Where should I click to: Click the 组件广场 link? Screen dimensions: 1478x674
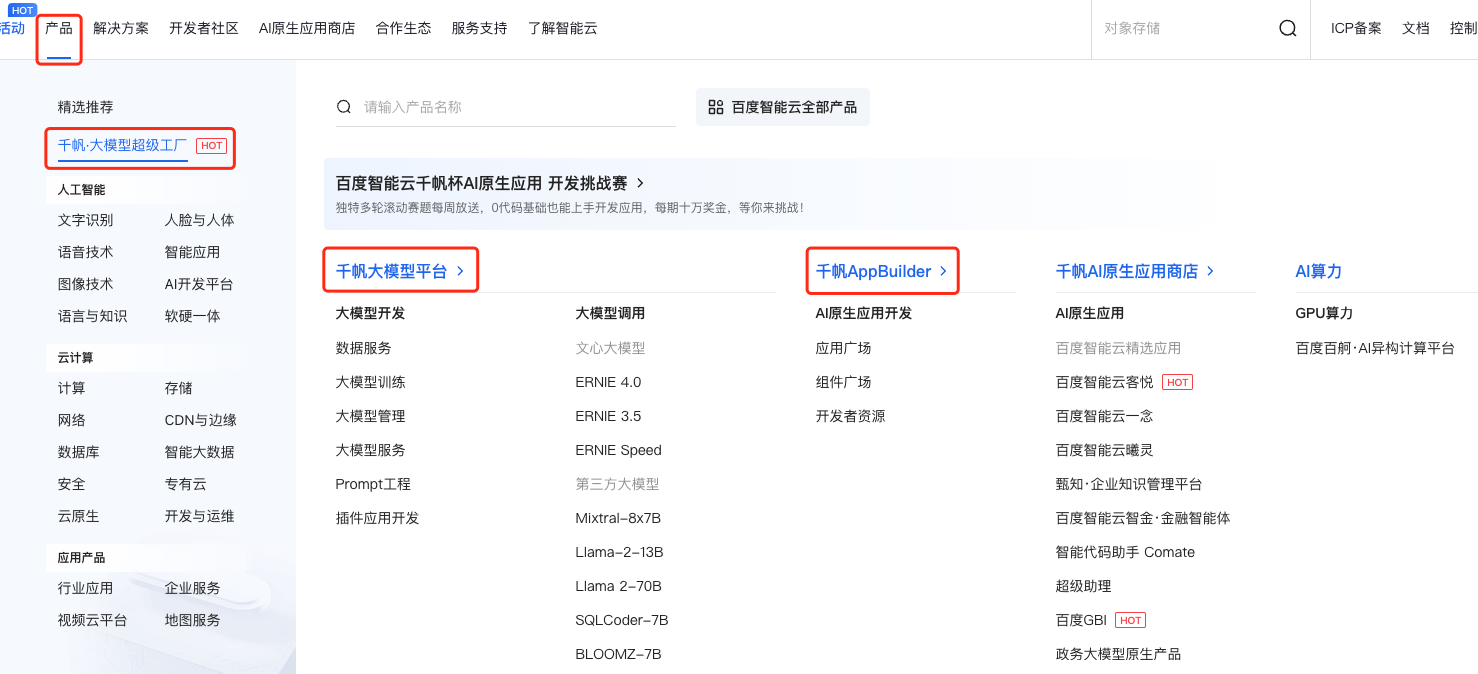coord(844,382)
